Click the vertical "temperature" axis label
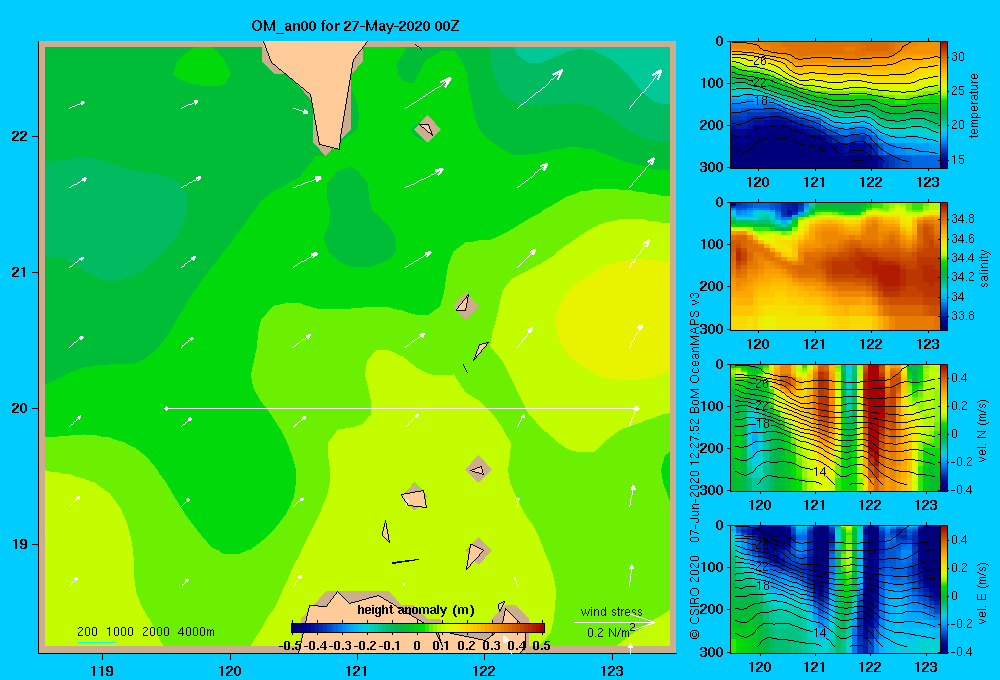The width and height of the screenshot is (1000, 680). 973,105
